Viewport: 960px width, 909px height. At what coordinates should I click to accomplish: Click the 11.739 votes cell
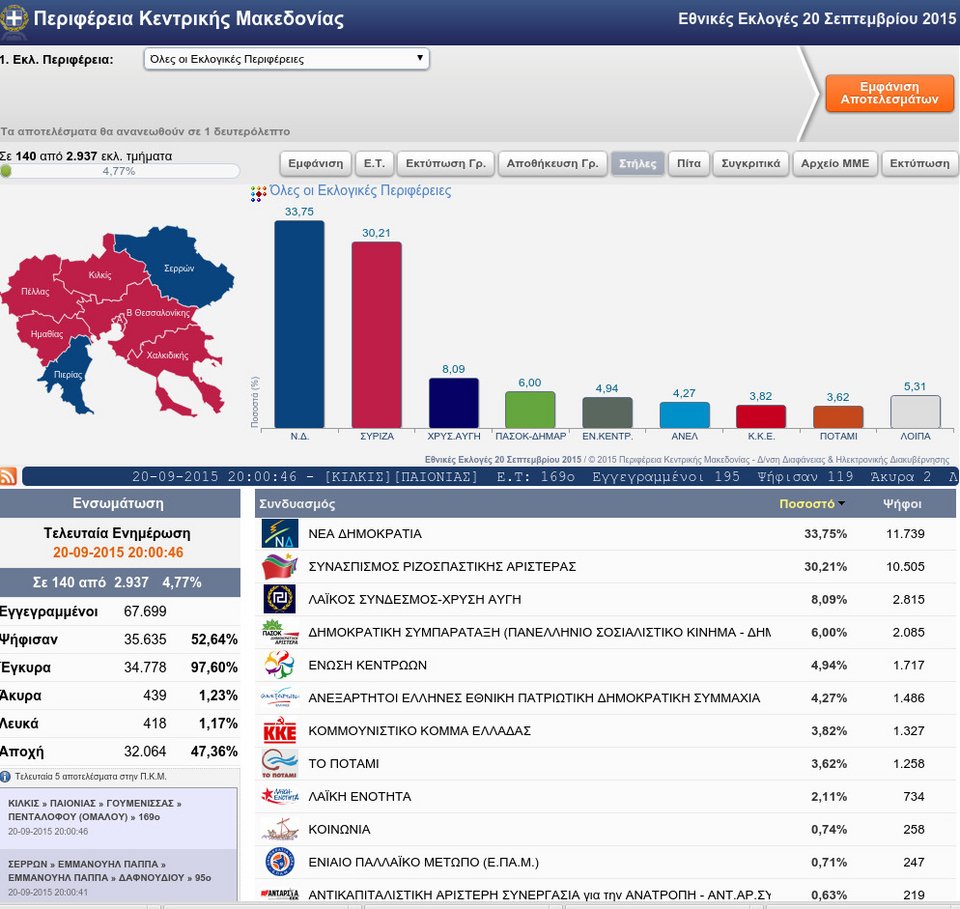[x=905, y=534]
